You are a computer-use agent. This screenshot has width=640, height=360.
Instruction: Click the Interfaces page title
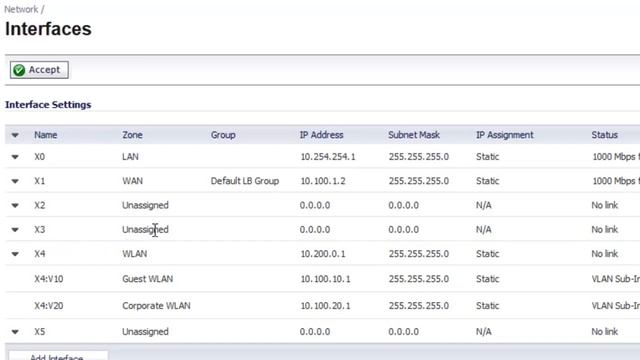point(48,29)
